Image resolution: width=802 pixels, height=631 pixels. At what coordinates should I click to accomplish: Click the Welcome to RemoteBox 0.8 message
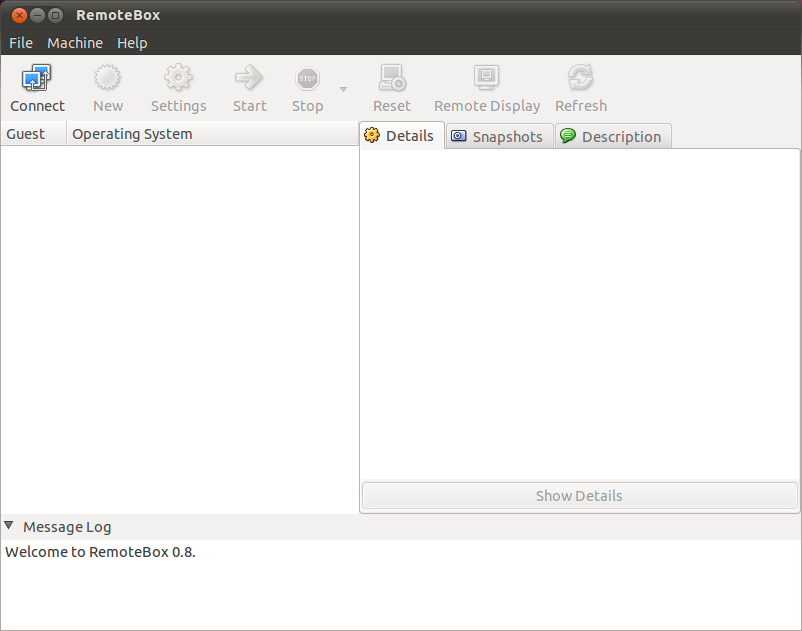click(x=100, y=552)
